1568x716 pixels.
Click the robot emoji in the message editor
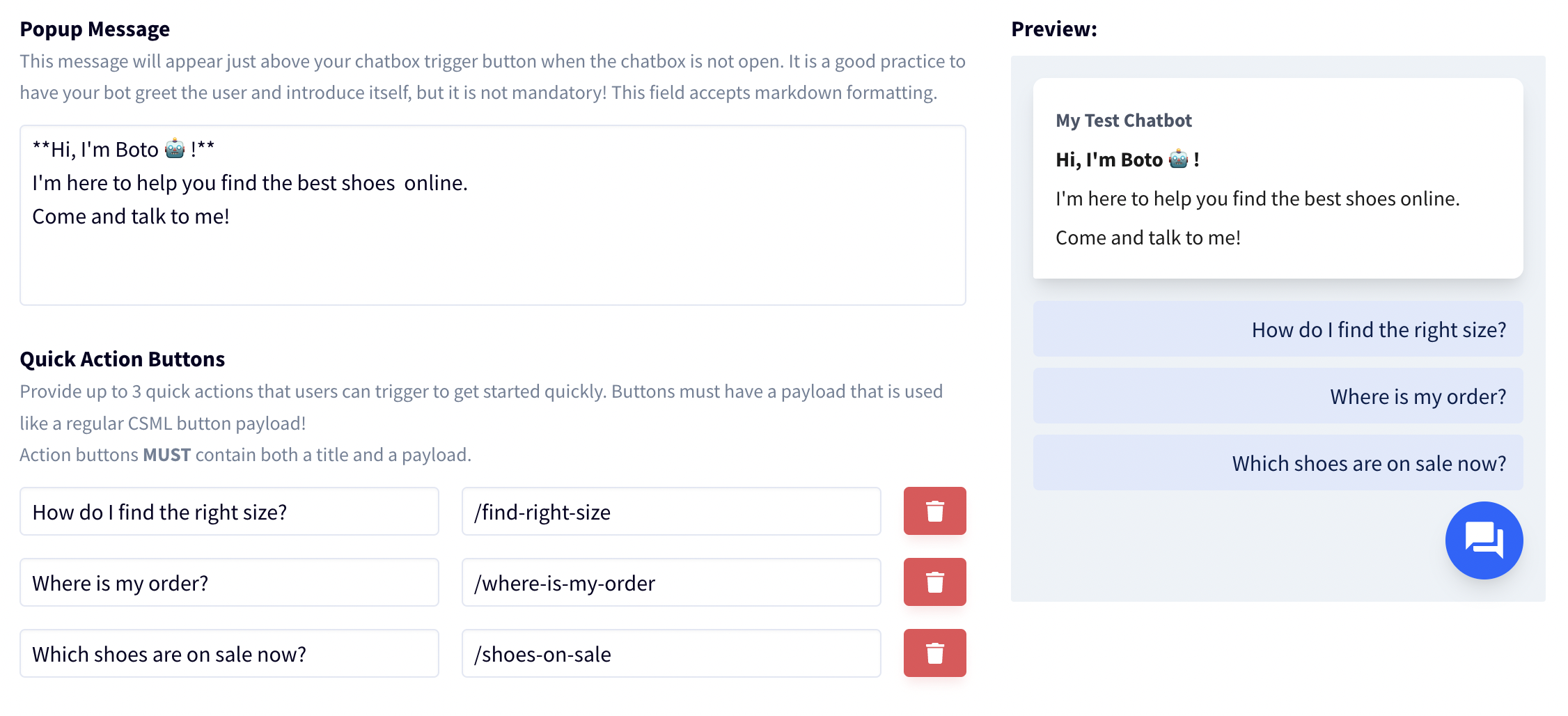[x=175, y=148]
